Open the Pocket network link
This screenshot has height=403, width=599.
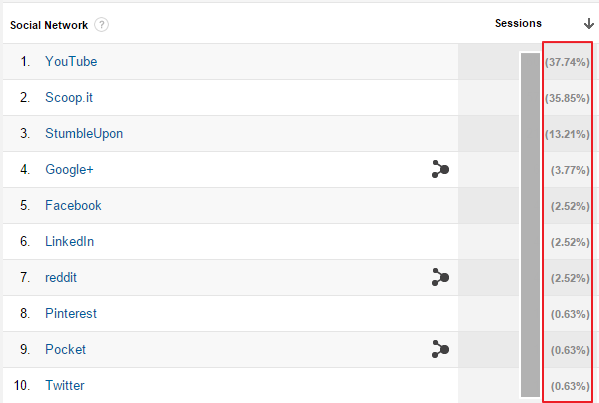click(x=65, y=349)
